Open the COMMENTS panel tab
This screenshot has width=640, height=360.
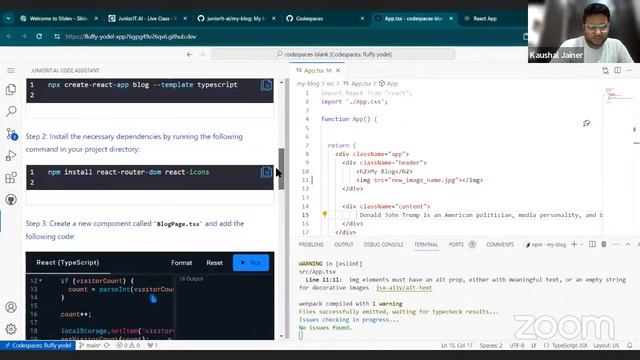[500, 244]
